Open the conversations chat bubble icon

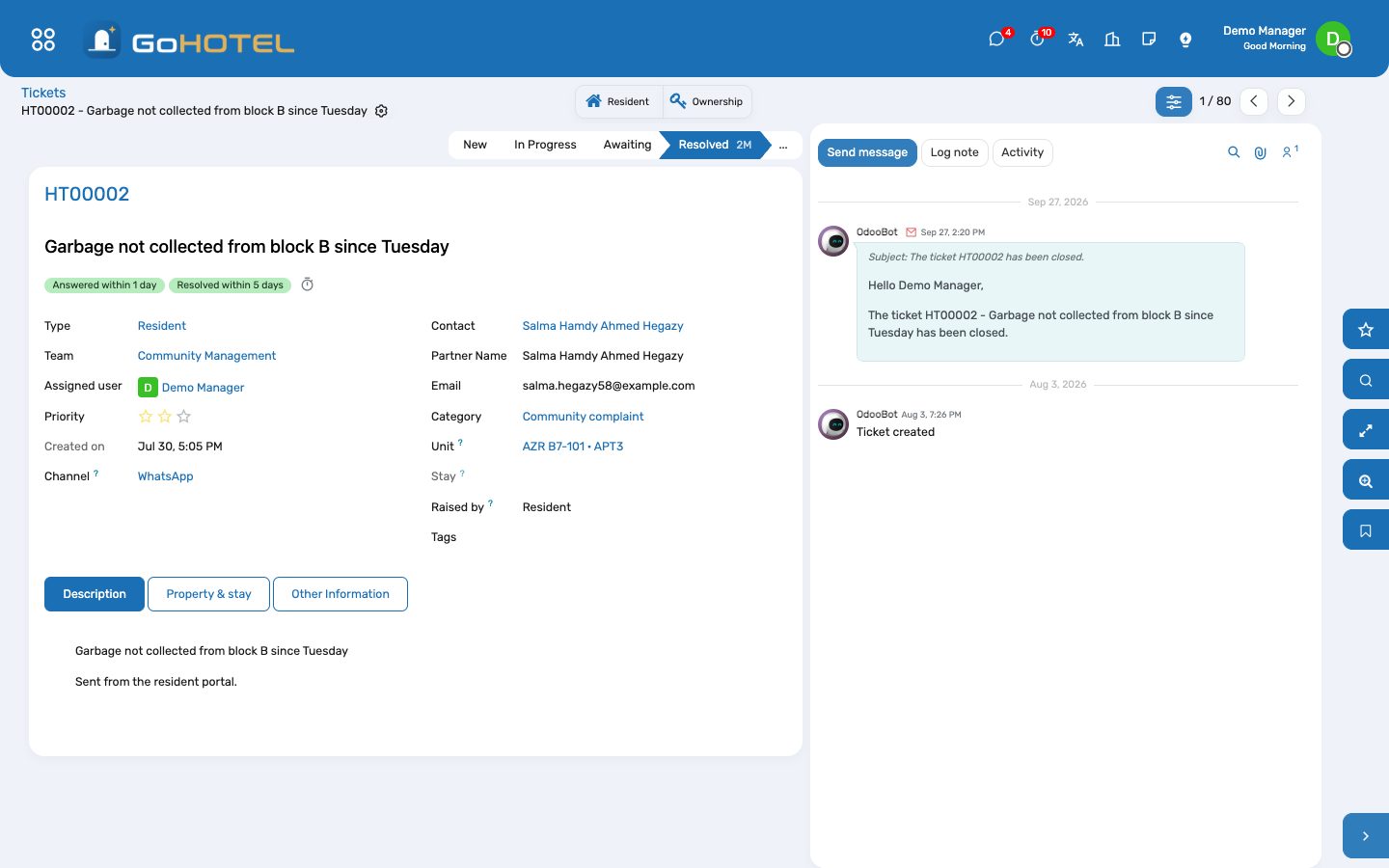pos(996,40)
